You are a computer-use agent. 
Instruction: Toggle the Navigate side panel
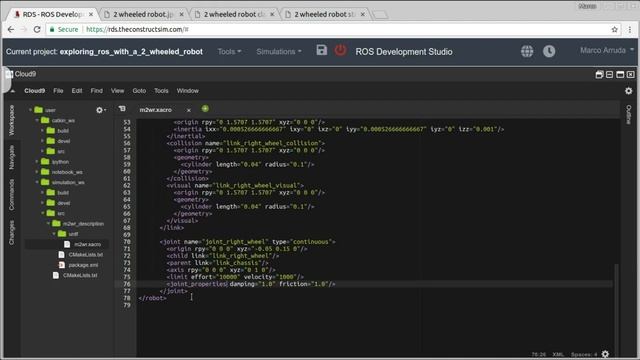point(11,157)
